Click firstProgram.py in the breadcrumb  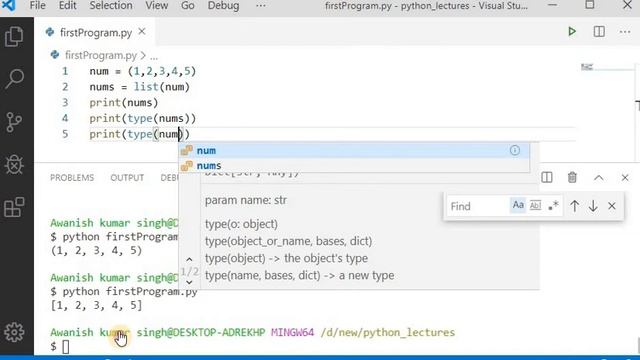pos(101,55)
